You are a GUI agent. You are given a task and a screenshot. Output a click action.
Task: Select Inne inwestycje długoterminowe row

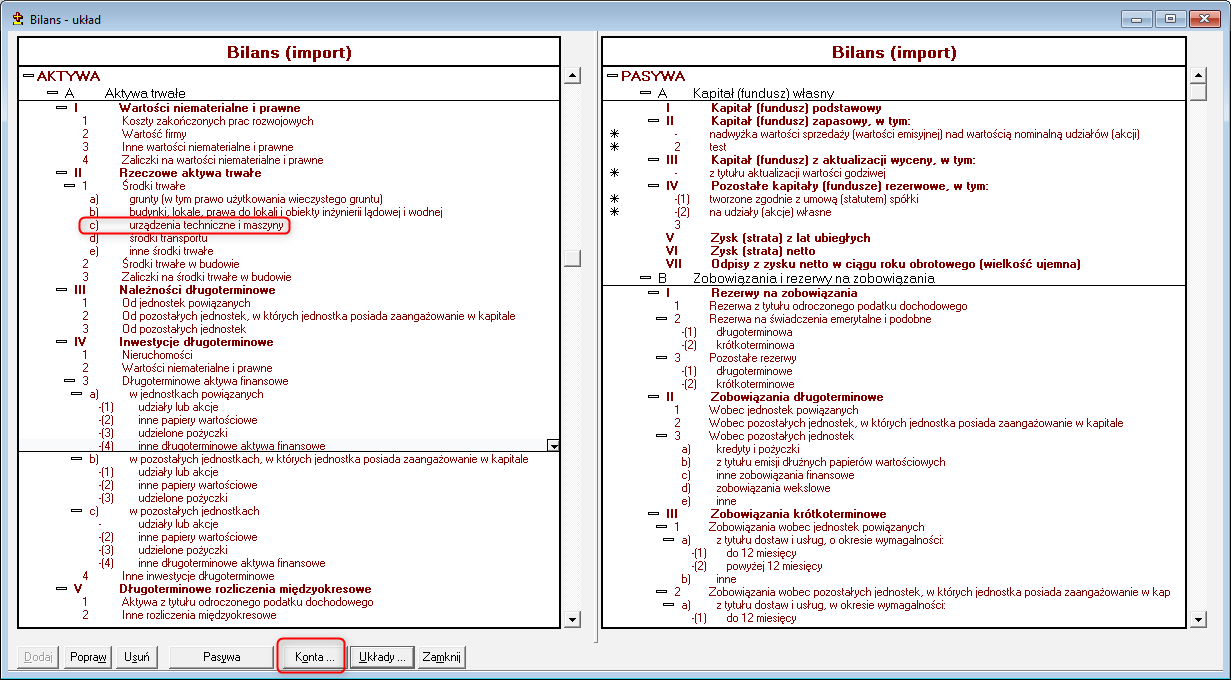point(198,576)
